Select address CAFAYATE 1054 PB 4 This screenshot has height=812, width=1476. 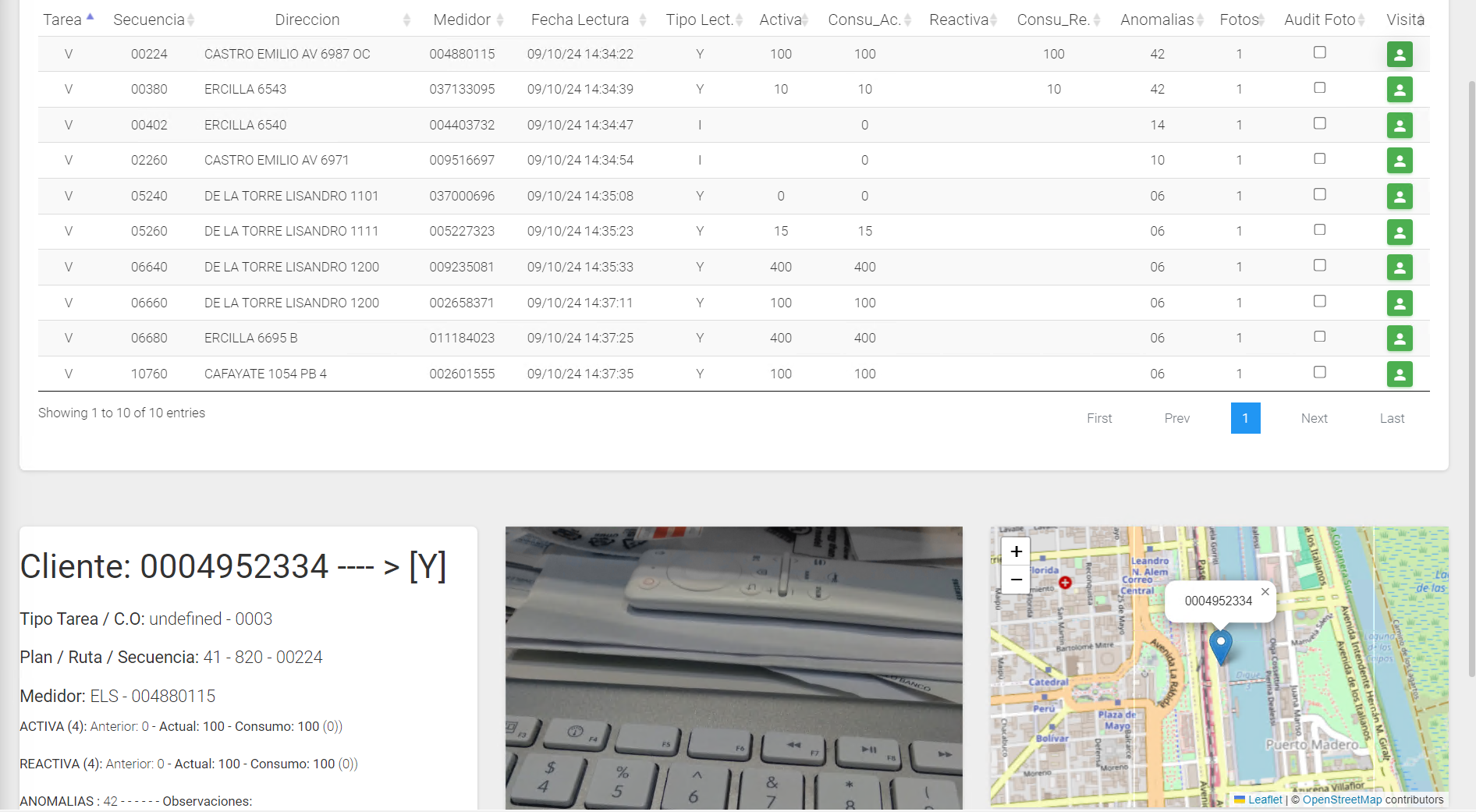click(265, 374)
